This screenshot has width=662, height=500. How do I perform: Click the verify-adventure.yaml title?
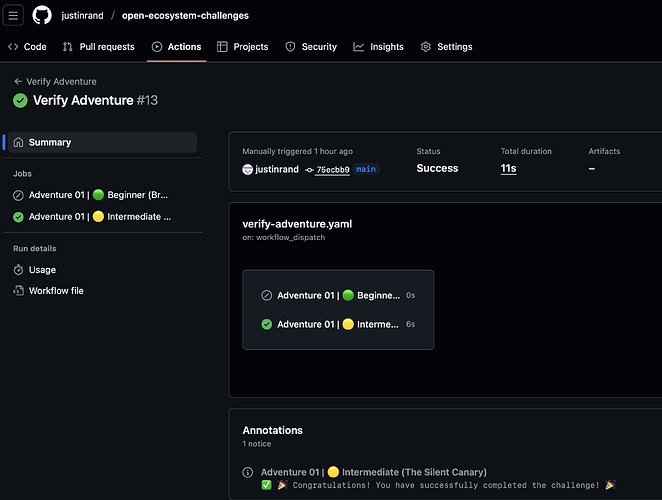pos(297,224)
